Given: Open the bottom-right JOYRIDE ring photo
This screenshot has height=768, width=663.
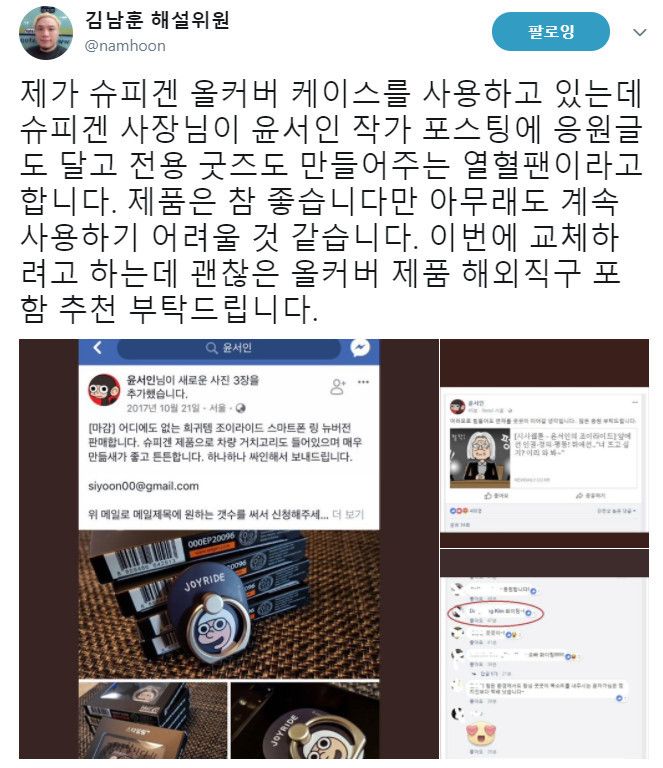Looking at the screenshot, I should (x=305, y=720).
